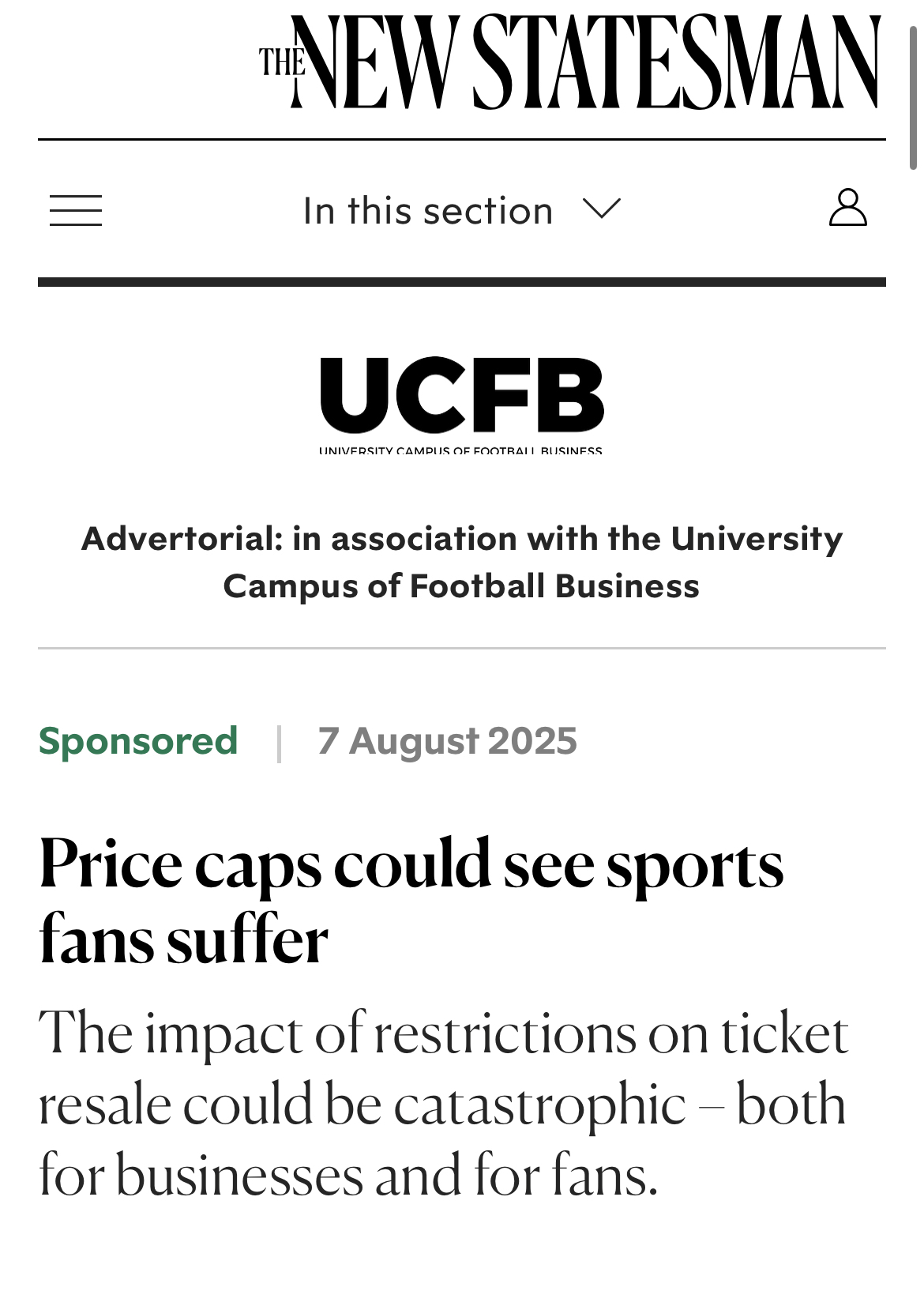Click the grey line below the advertorial notice

click(461, 649)
